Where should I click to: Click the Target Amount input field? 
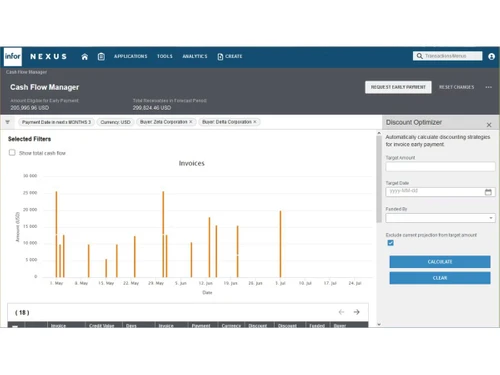click(x=440, y=166)
